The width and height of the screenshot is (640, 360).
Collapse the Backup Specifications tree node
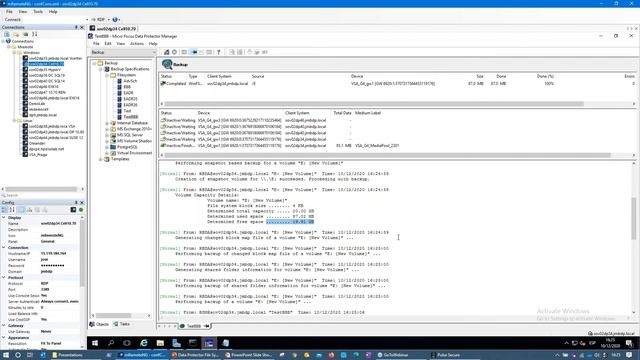tap(101, 69)
